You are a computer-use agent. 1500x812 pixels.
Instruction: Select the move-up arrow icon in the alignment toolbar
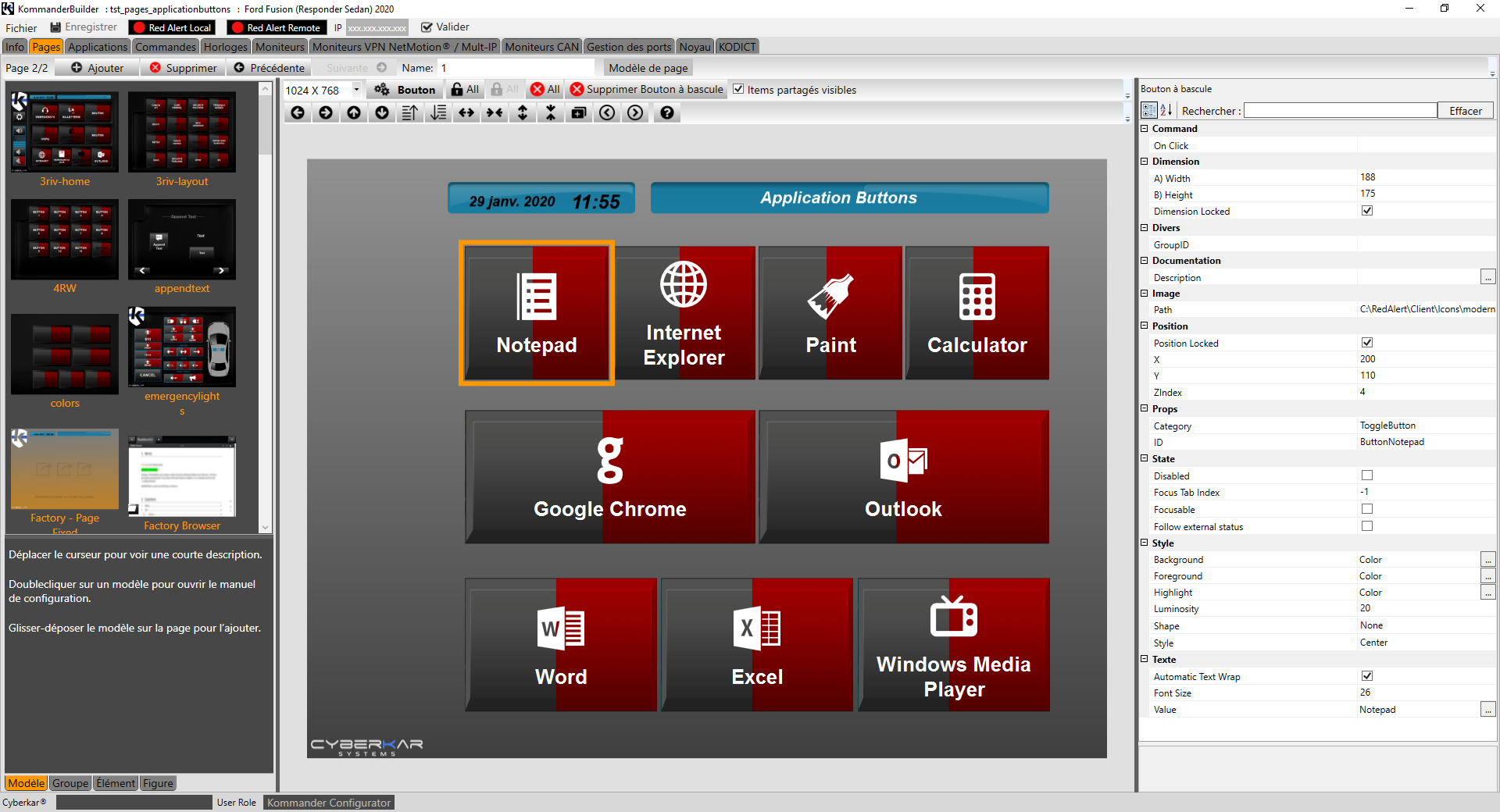click(353, 113)
